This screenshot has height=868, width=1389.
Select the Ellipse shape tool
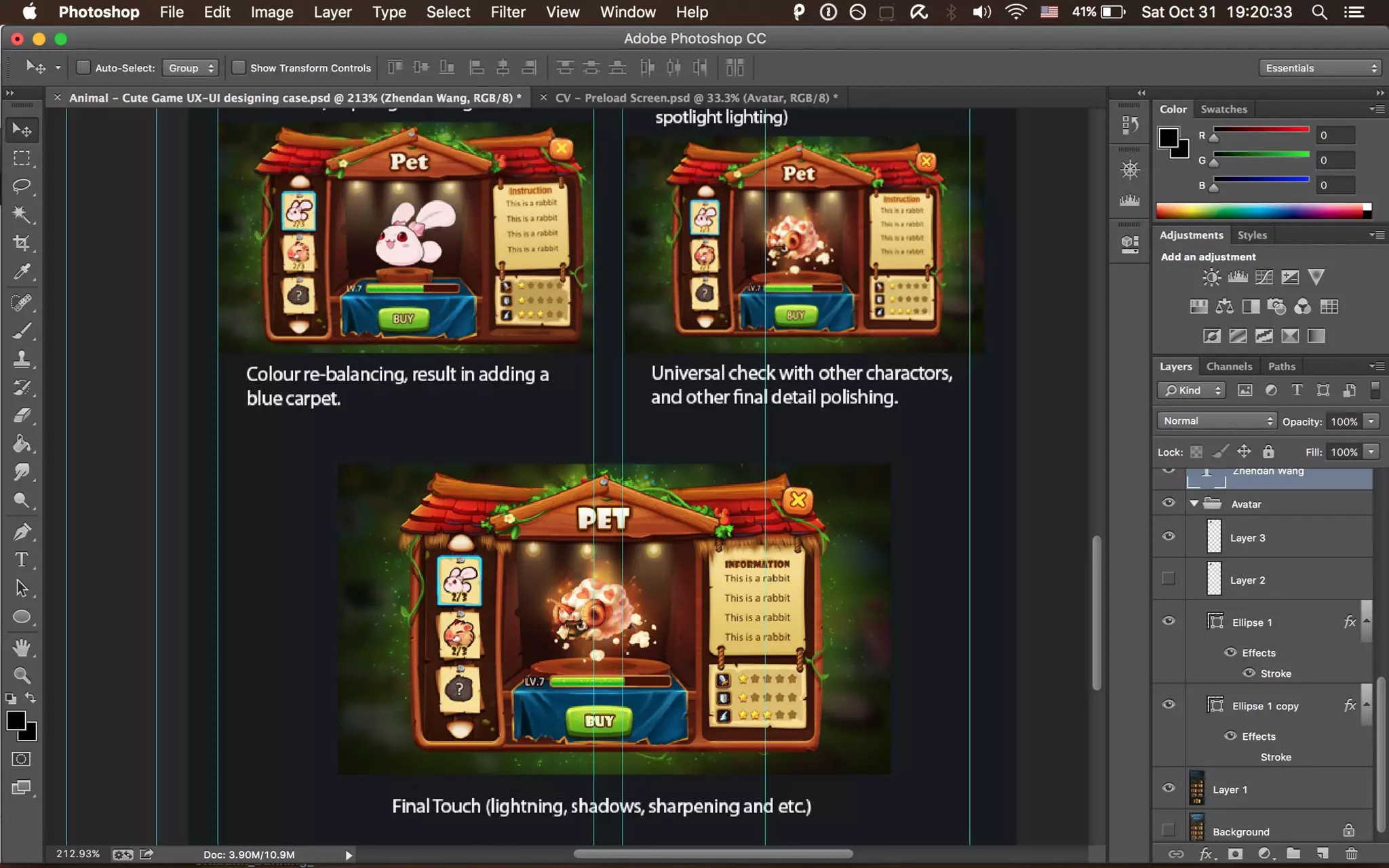(x=22, y=616)
